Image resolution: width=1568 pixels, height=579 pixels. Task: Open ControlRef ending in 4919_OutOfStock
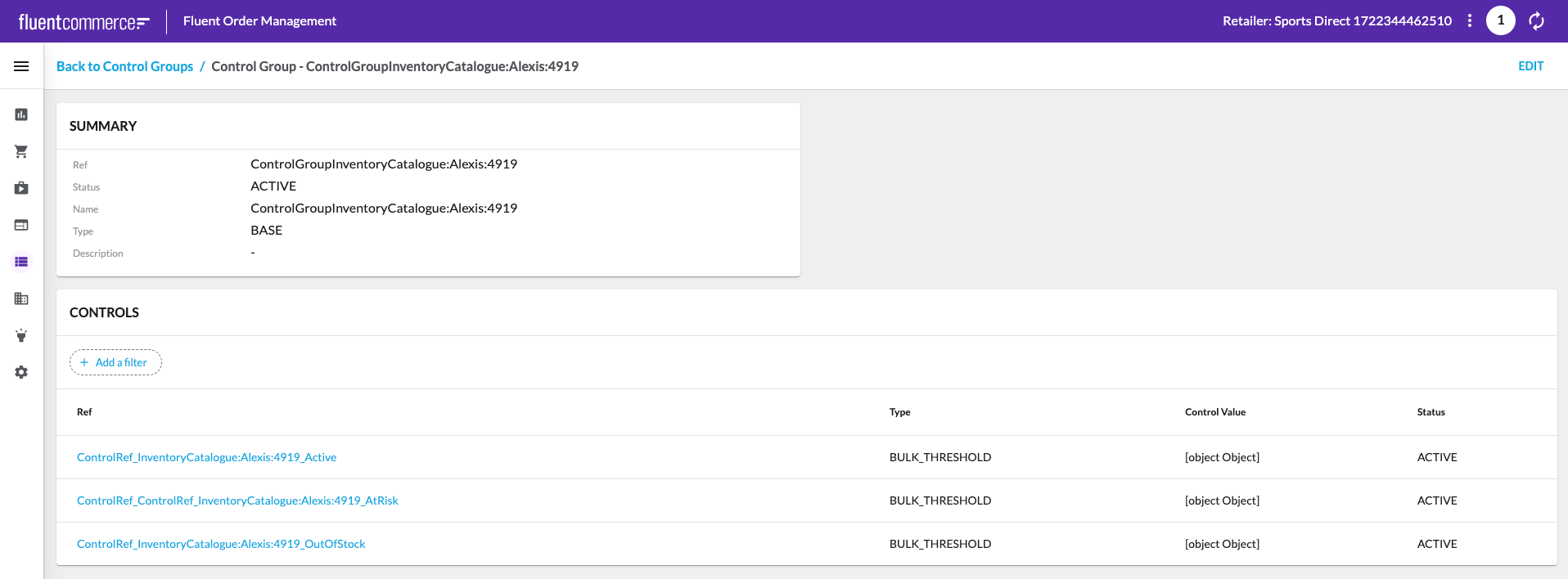click(x=221, y=544)
